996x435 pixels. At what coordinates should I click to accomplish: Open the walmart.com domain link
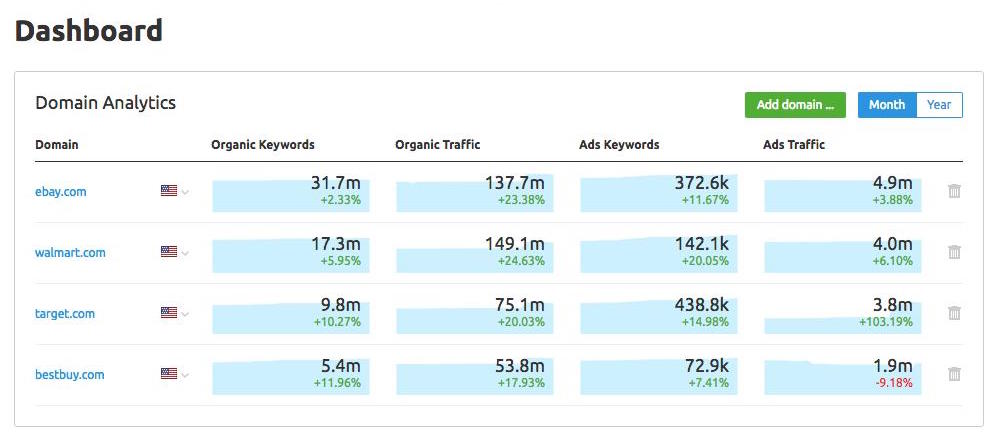point(70,252)
